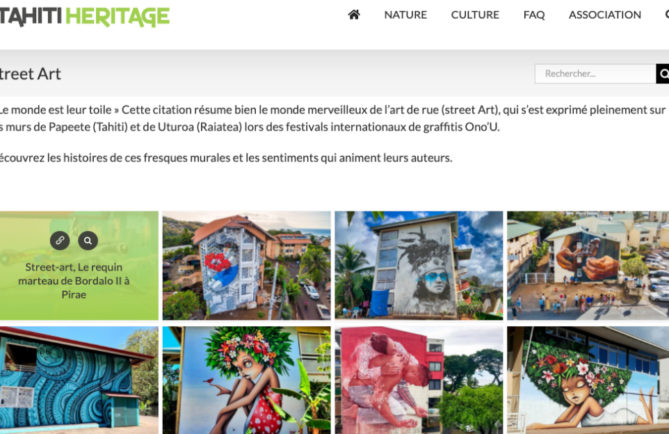Click the chain link icon on hovered tile
This screenshot has width=669, height=434.
(60, 240)
